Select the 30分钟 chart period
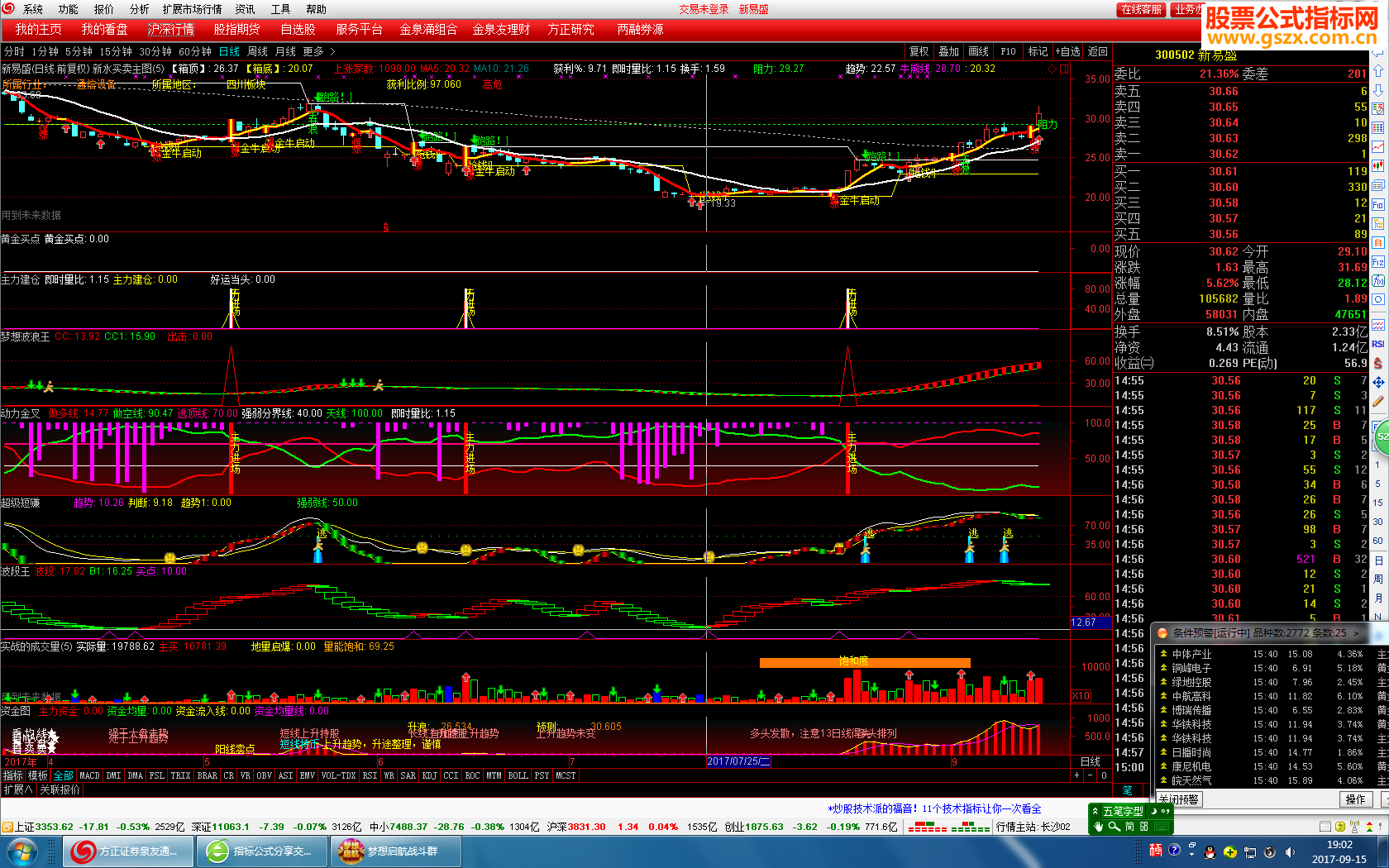Screen dimensions: 1389x868 click(x=155, y=51)
